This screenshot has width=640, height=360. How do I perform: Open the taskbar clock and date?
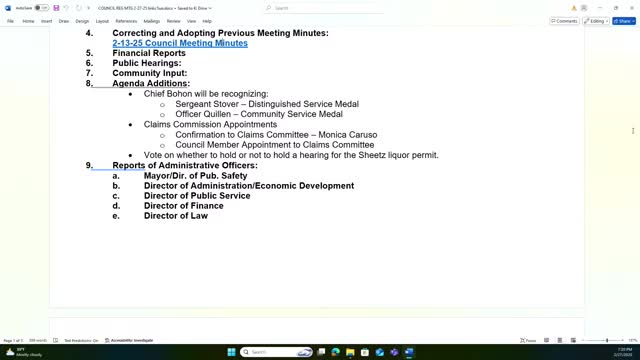point(624,352)
